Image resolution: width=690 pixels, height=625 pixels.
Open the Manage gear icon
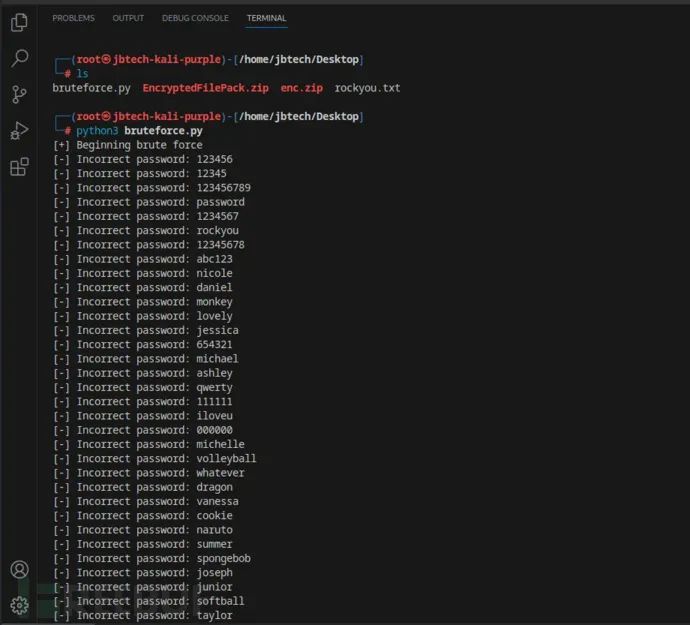(19, 606)
